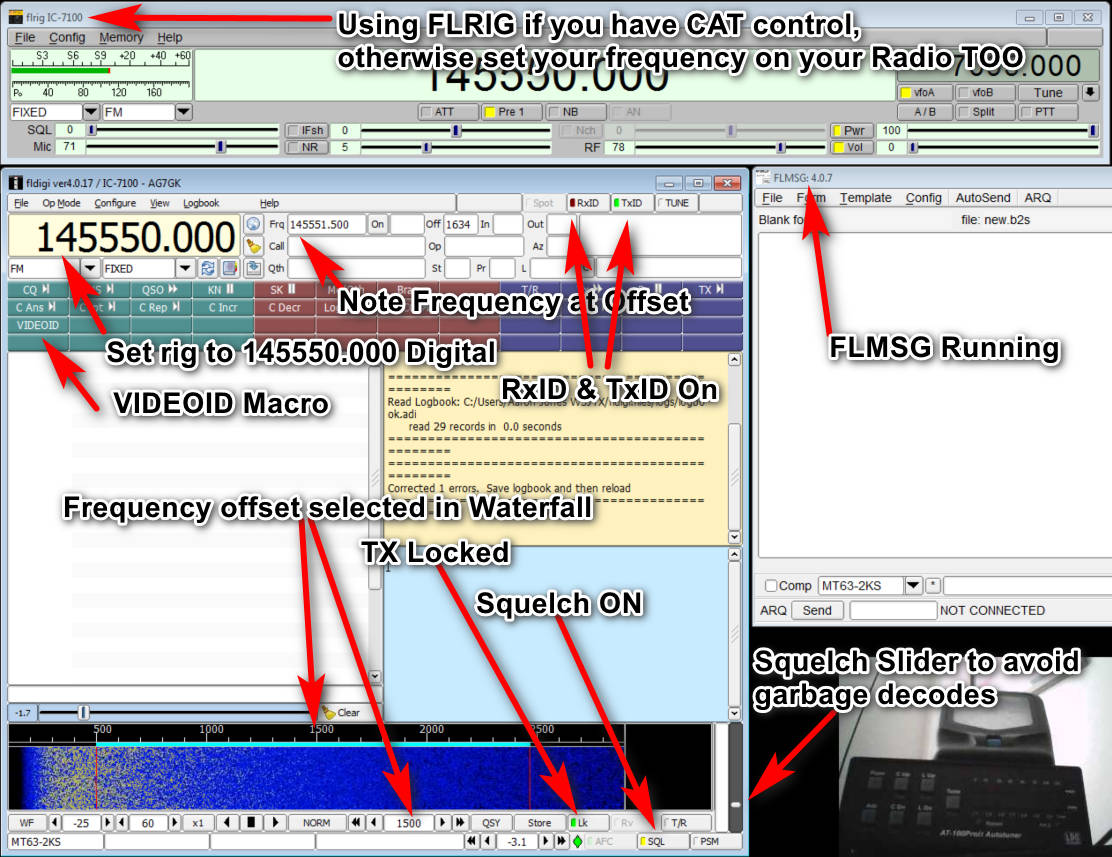1112x857 pixels.
Task: Click the QSY button
Action: (491, 823)
